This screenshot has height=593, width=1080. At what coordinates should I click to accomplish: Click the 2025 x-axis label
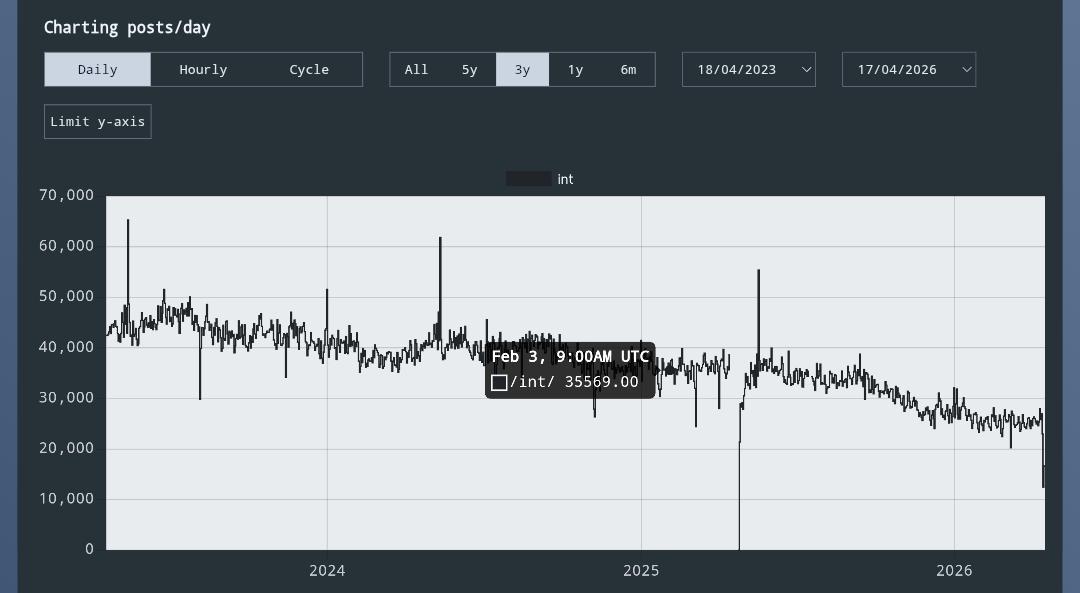641,570
